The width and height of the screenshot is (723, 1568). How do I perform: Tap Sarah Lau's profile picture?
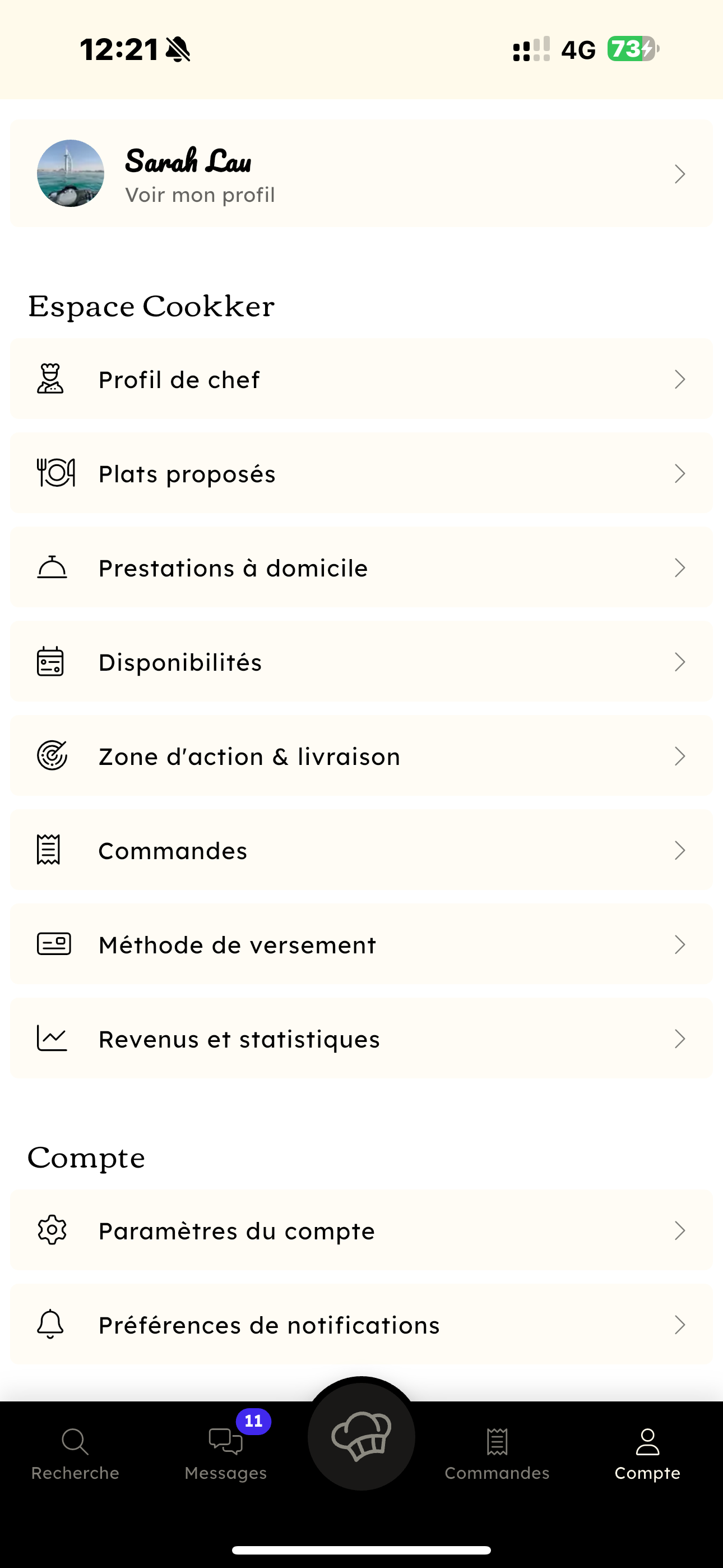click(x=71, y=173)
